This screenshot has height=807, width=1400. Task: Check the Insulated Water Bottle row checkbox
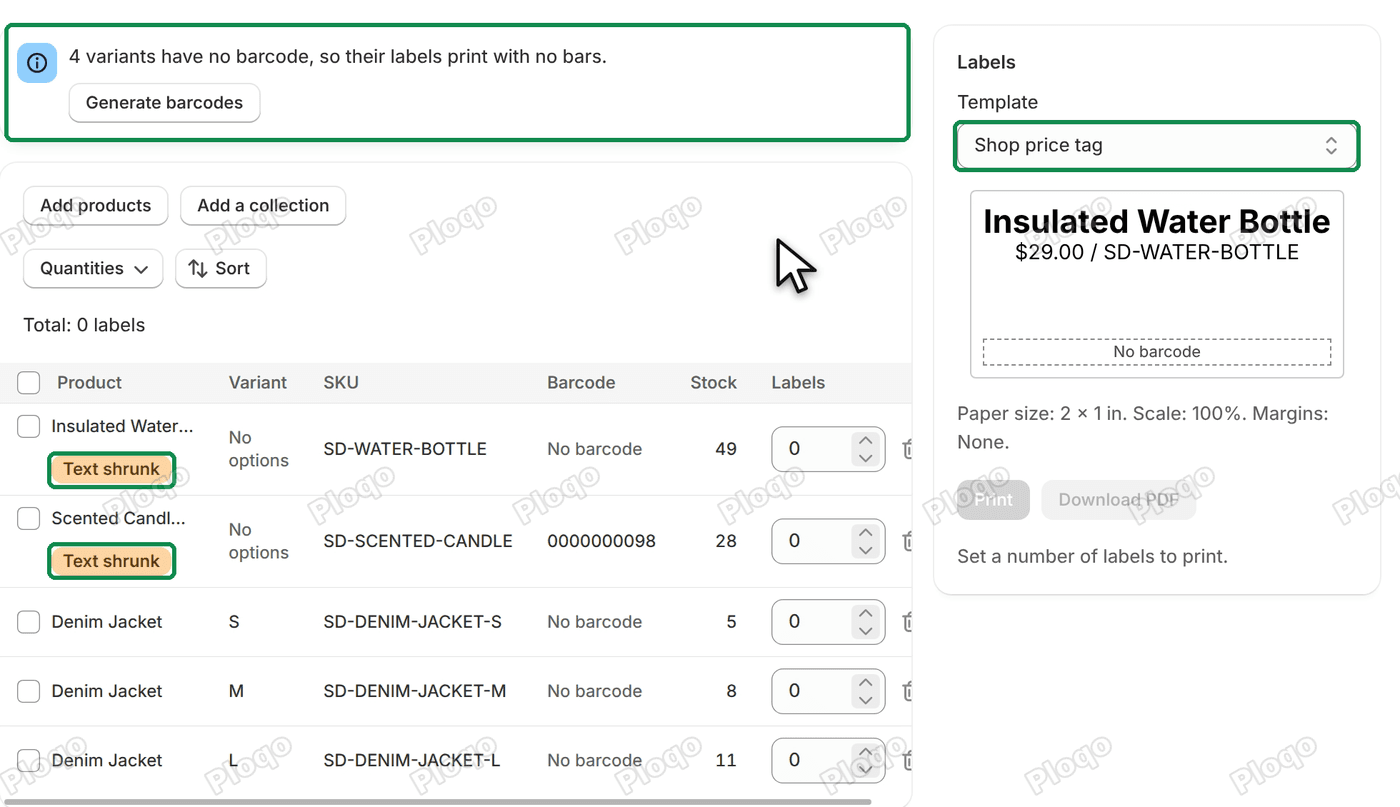(29, 426)
